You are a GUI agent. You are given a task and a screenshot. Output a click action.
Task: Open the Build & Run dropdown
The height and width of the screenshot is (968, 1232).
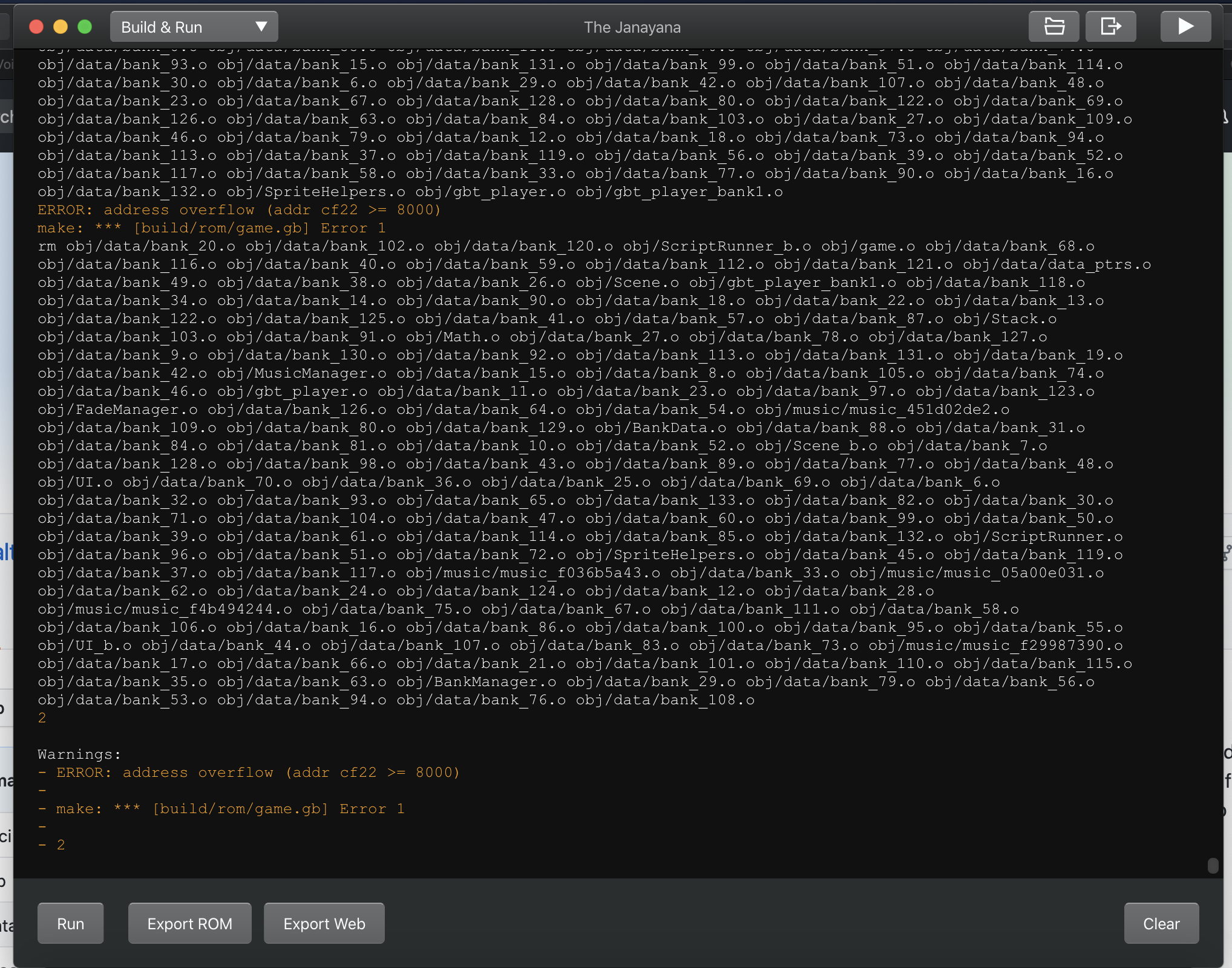click(x=194, y=27)
